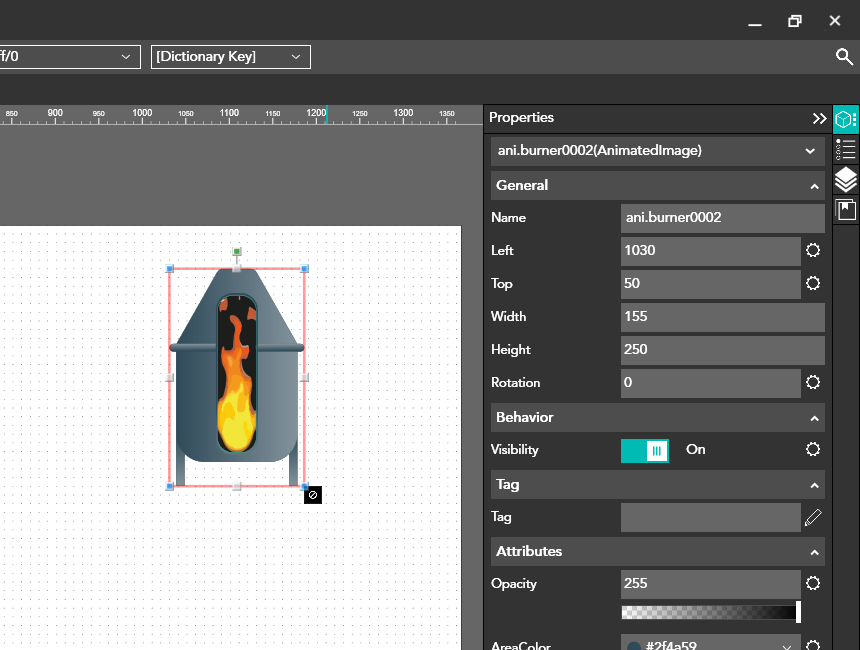The width and height of the screenshot is (860, 650).
Task: Collapse the Attributes section
Action: click(x=814, y=552)
